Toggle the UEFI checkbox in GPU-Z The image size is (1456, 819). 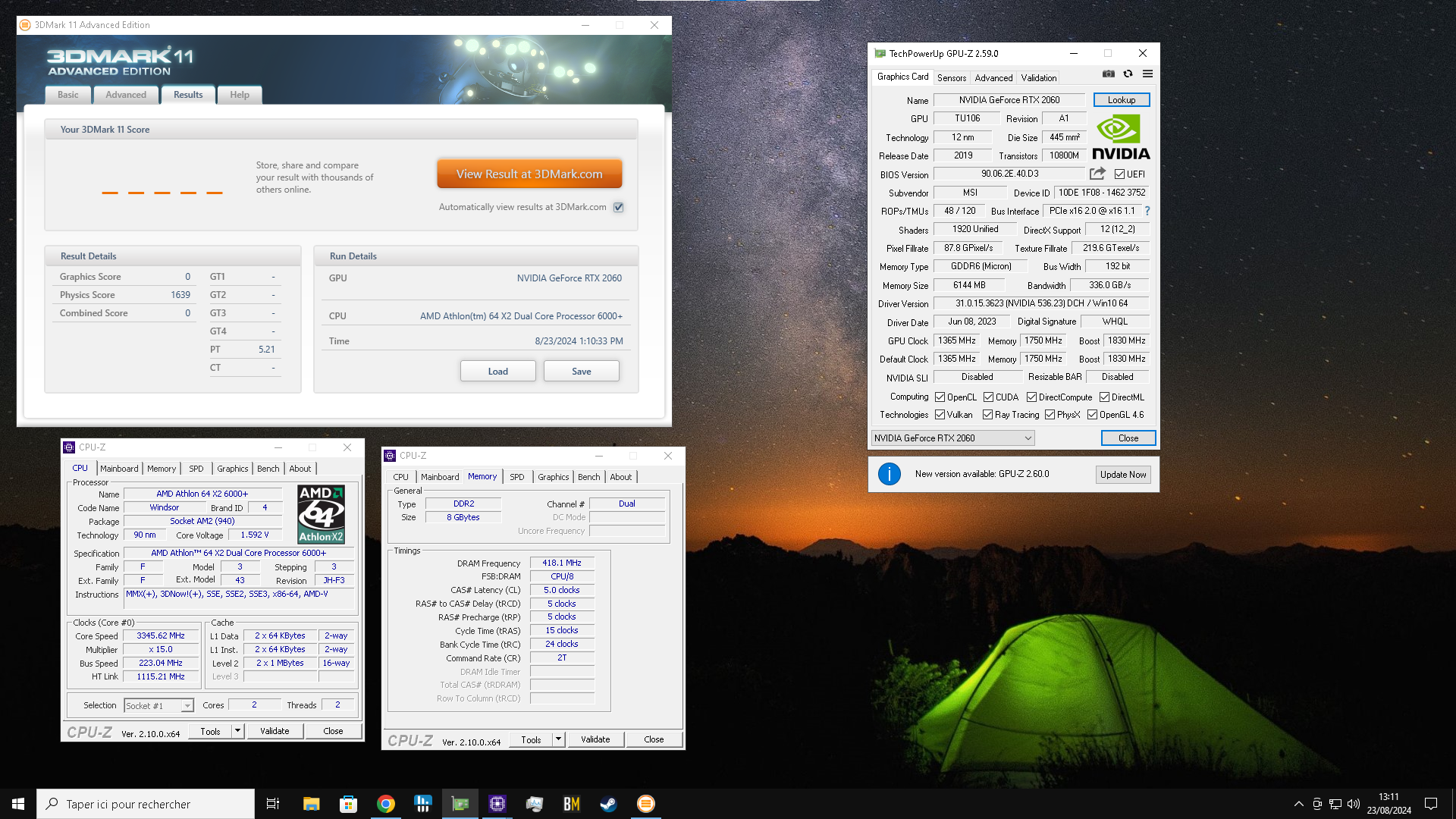(x=1119, y=174)
